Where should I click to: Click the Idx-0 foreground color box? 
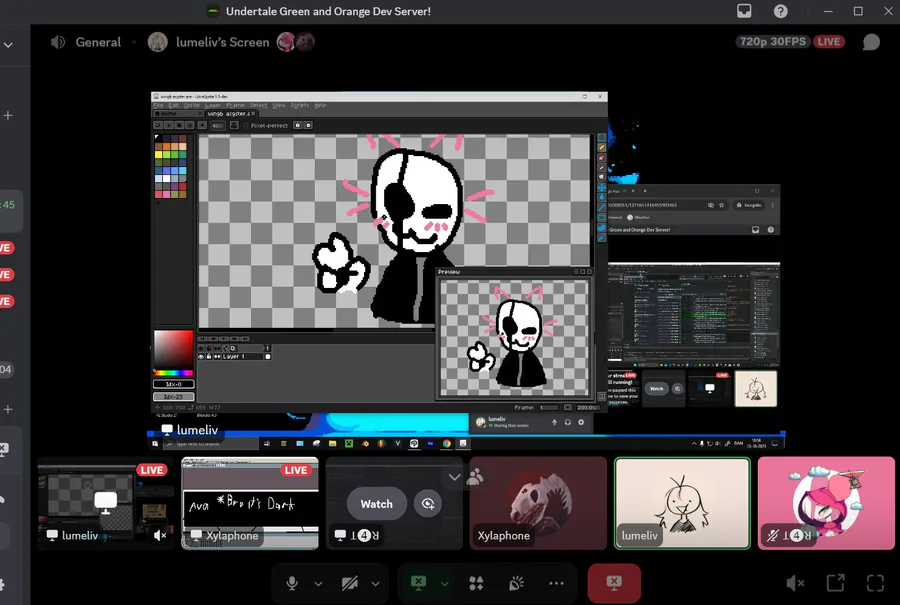pyautogui.click(x=173, y=384)
